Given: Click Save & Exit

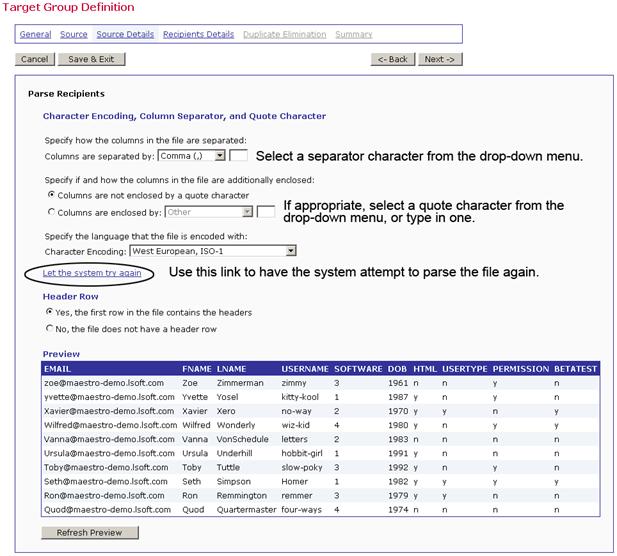Looking at the screenshot, I should [91, 59].
